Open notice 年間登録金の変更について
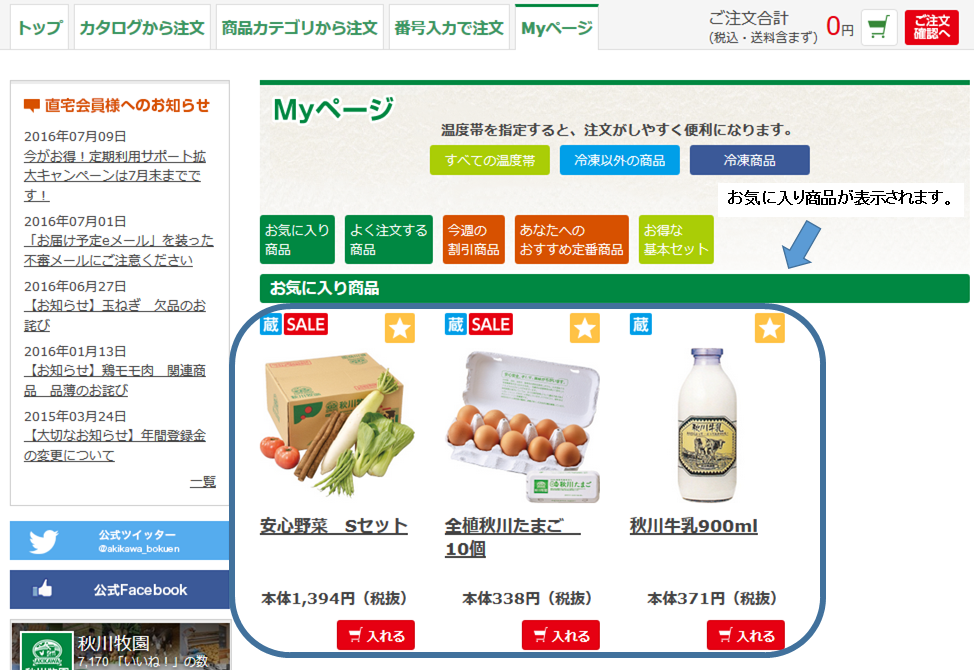The width and height of the screenshot is (974, 670). (115, 445)
